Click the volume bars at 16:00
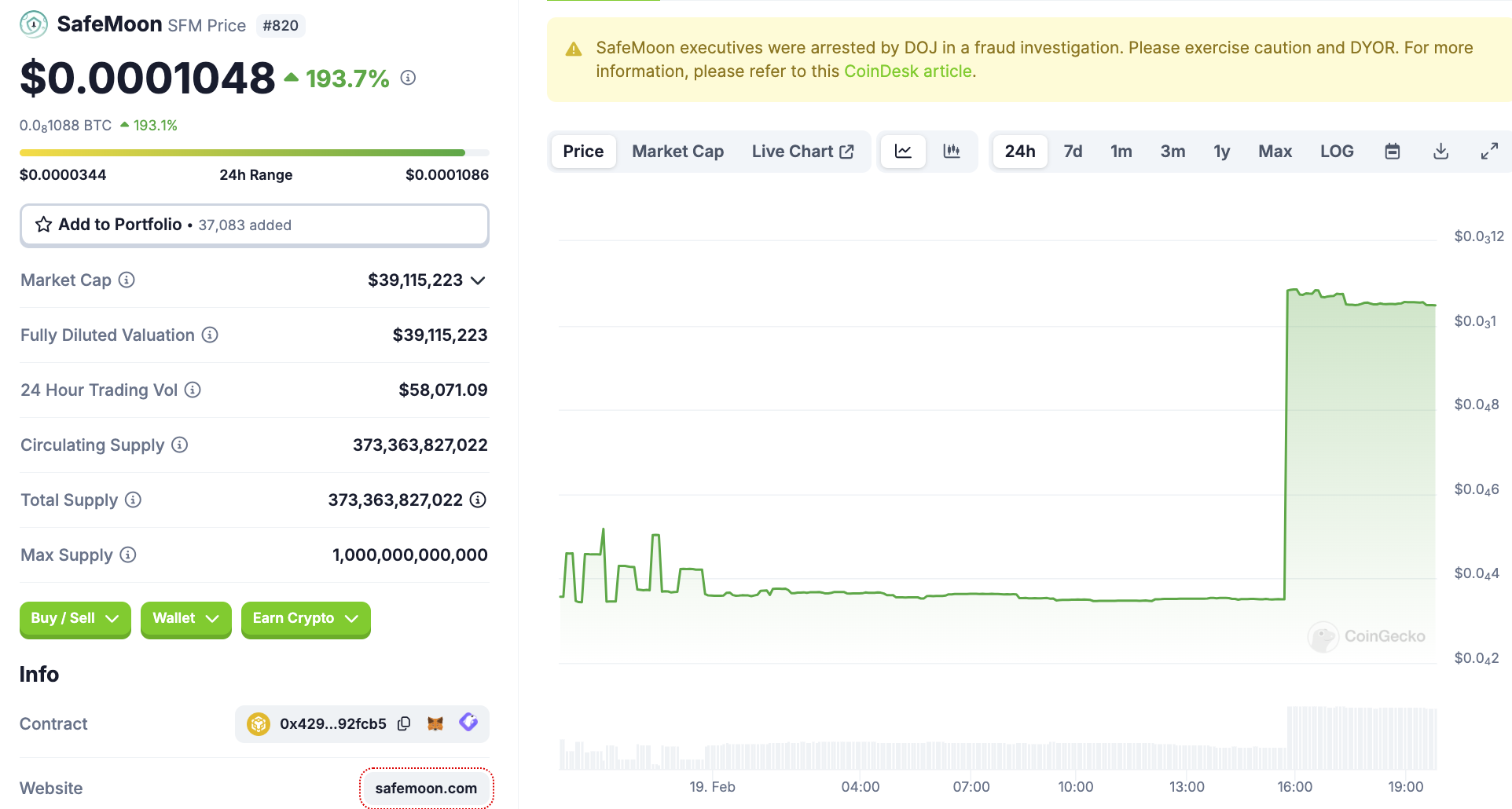The width and height of the screenshot is (1512, 809). 1295,738
